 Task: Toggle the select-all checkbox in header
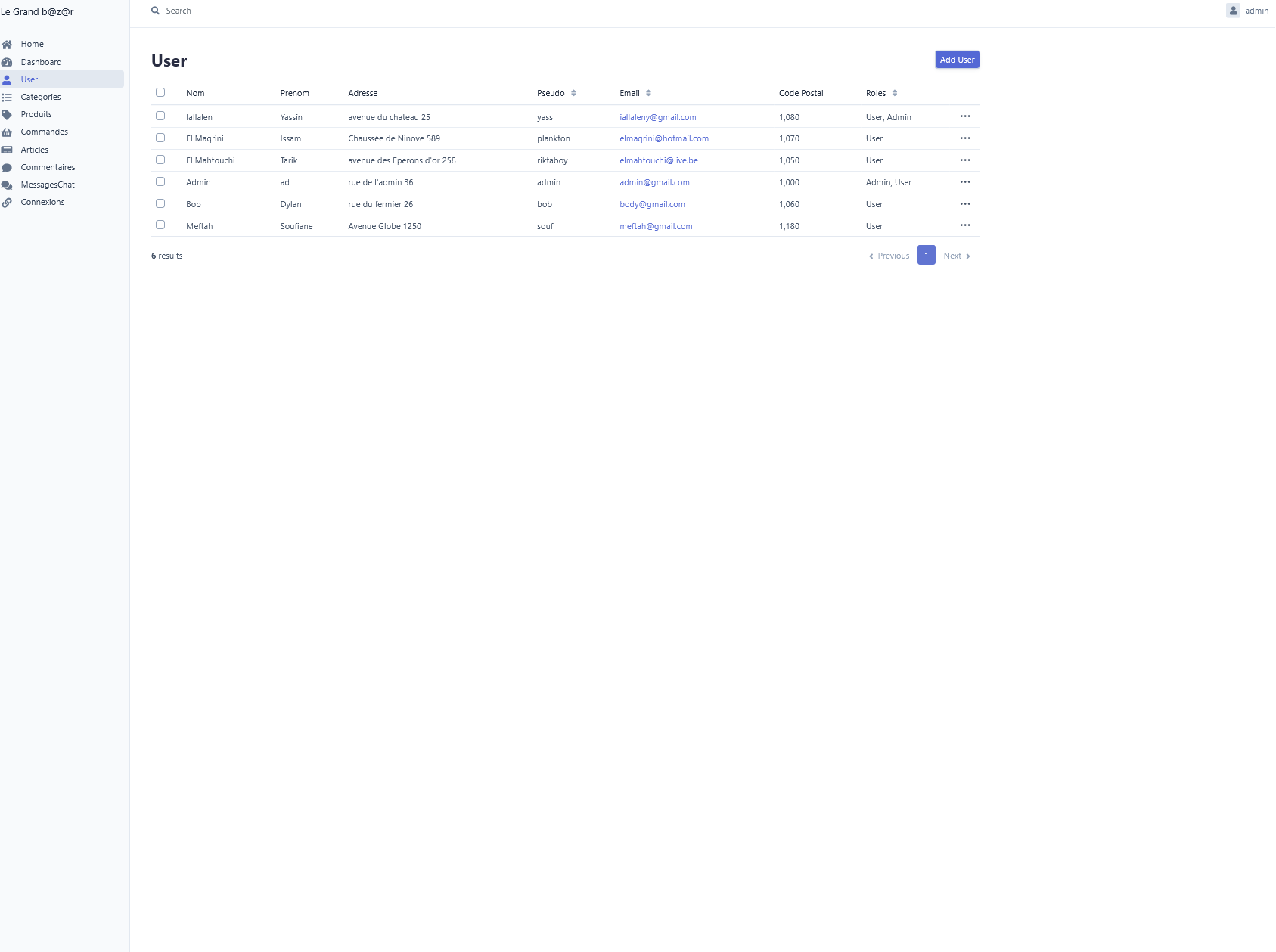coord(160,92)
